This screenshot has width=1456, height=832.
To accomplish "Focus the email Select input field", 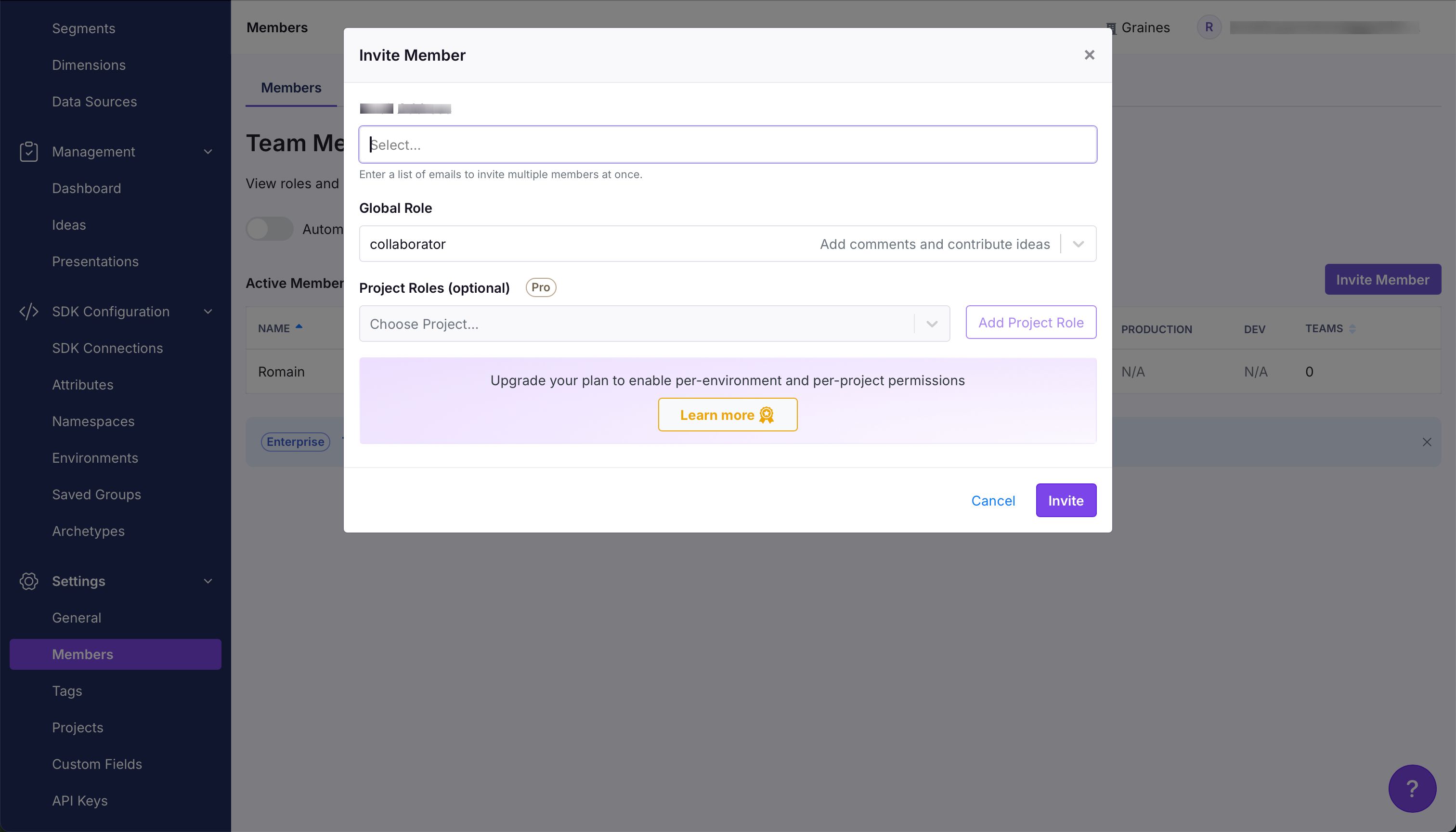I will point(727,144).
